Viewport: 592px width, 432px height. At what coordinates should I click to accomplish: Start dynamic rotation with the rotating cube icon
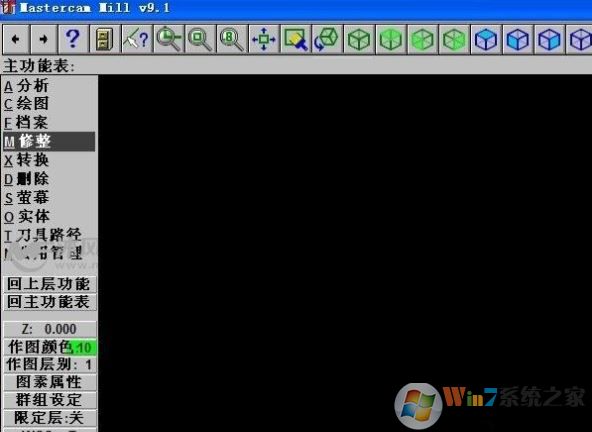tap(327, 39)
